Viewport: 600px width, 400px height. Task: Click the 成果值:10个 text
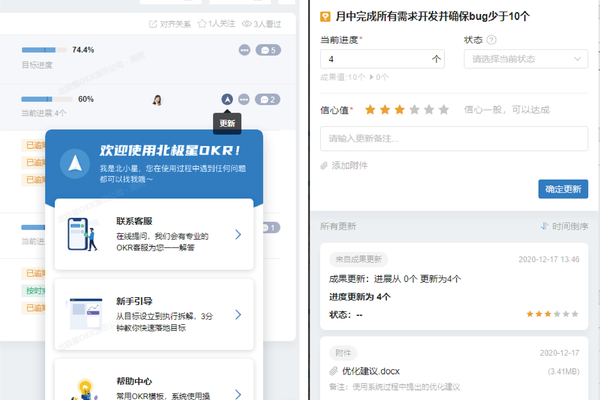click(343, 77)
